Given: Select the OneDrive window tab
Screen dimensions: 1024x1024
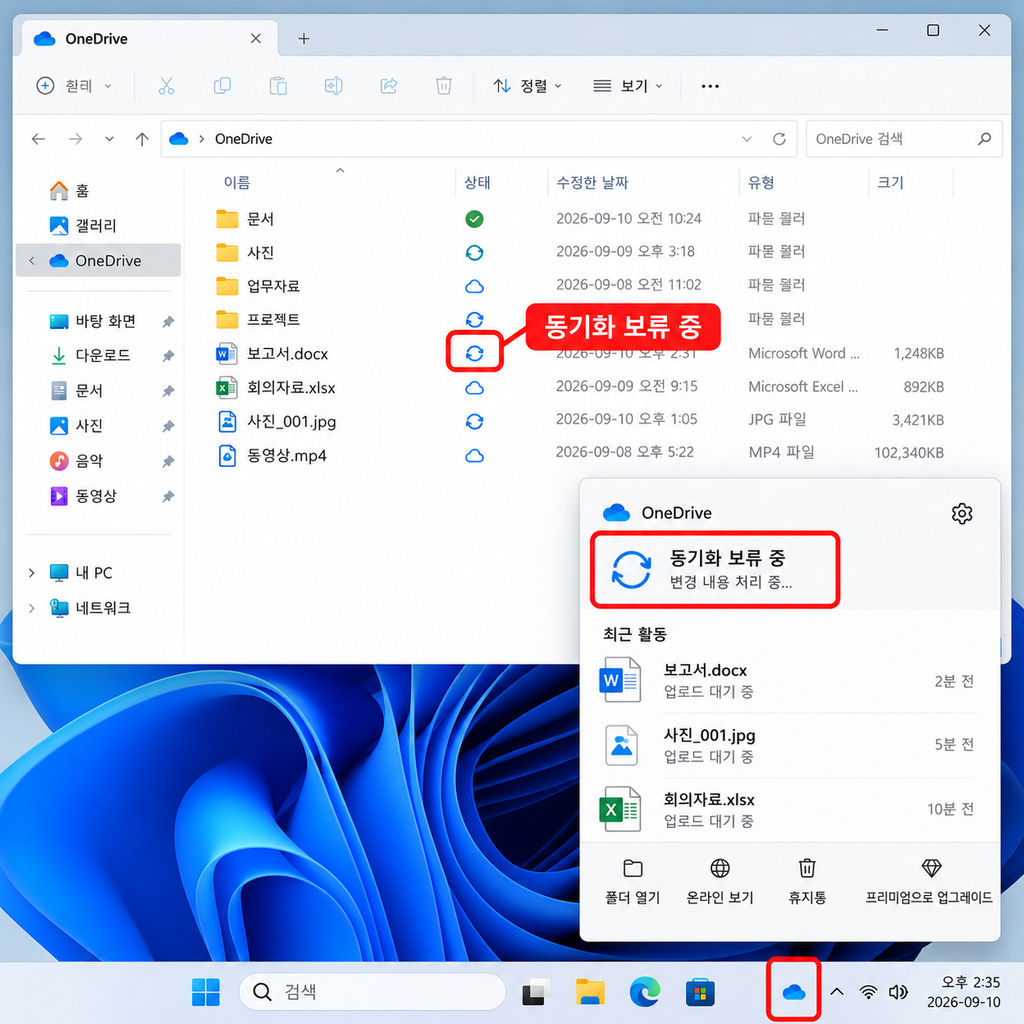Looking at the screenshot, I should pyautogui.click(x=150, y=39).
